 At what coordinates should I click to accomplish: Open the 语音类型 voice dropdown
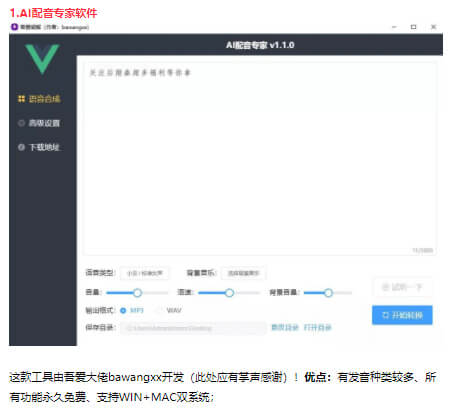(x=144, y=273)
